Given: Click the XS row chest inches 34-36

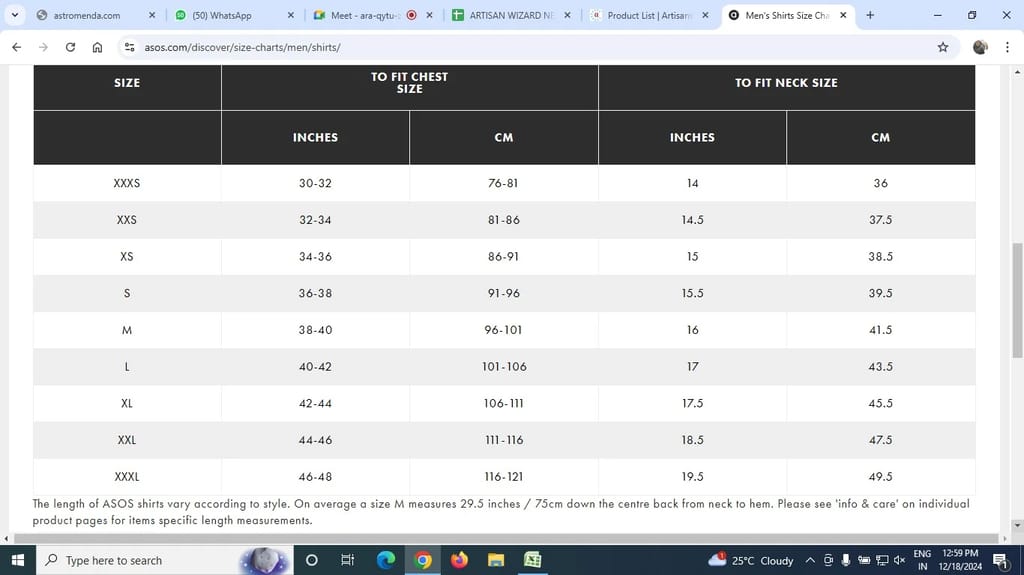Looking at the screenshot, I should (315, 256).
